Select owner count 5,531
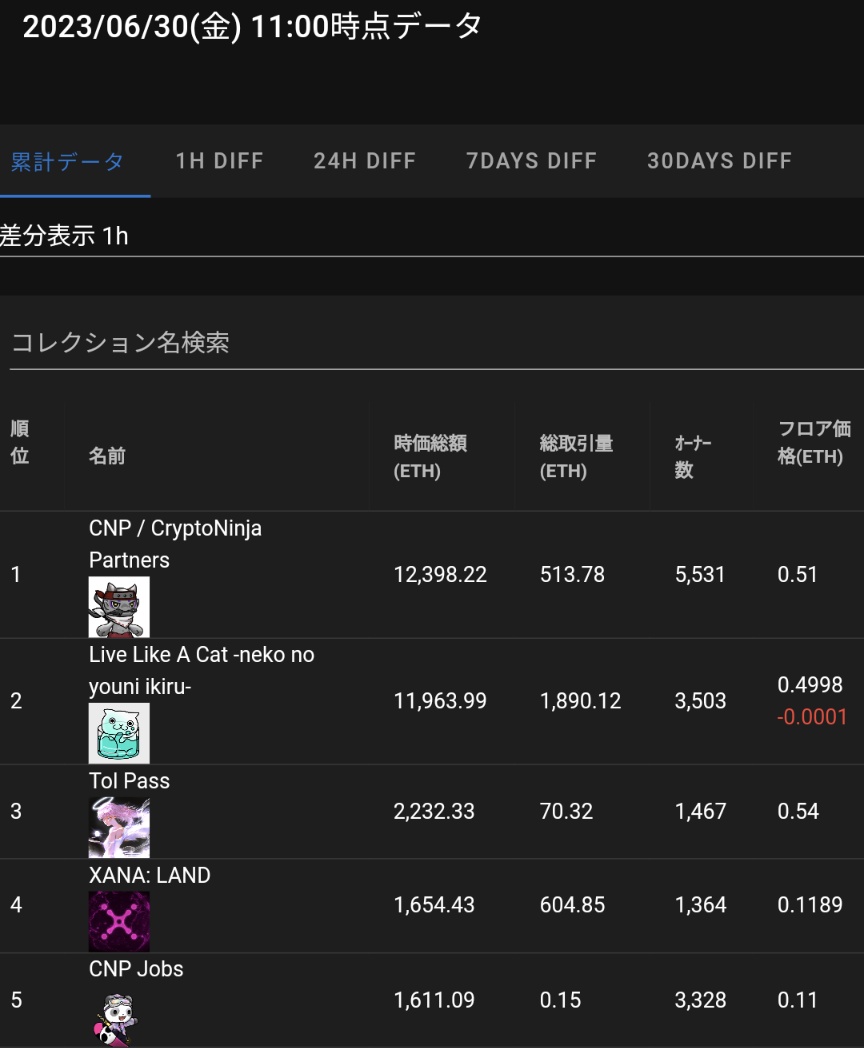This screenshot has width=864, height=1048. pyautogui.click(x=700, y=574)
